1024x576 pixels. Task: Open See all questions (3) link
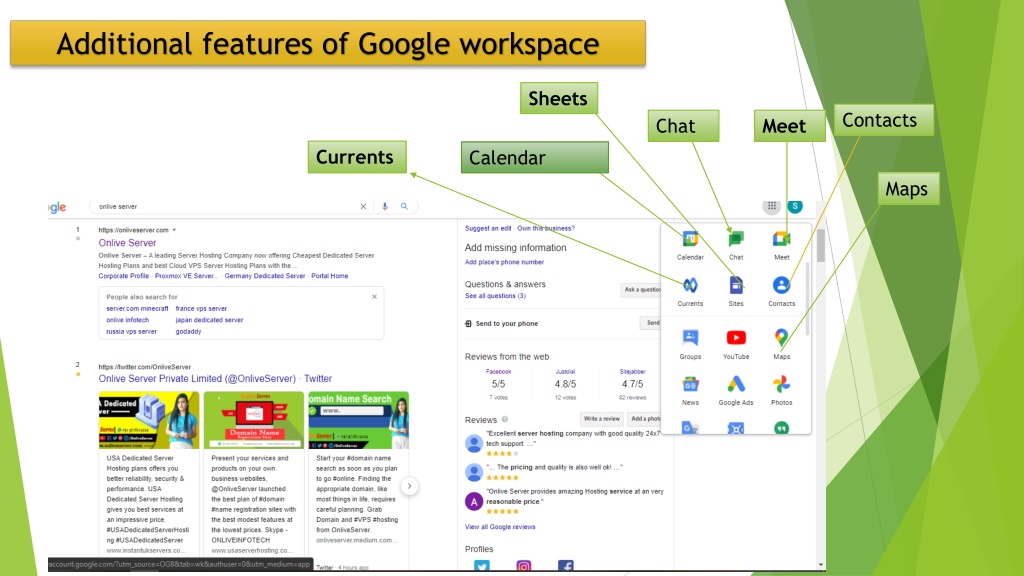click(495, 296)
